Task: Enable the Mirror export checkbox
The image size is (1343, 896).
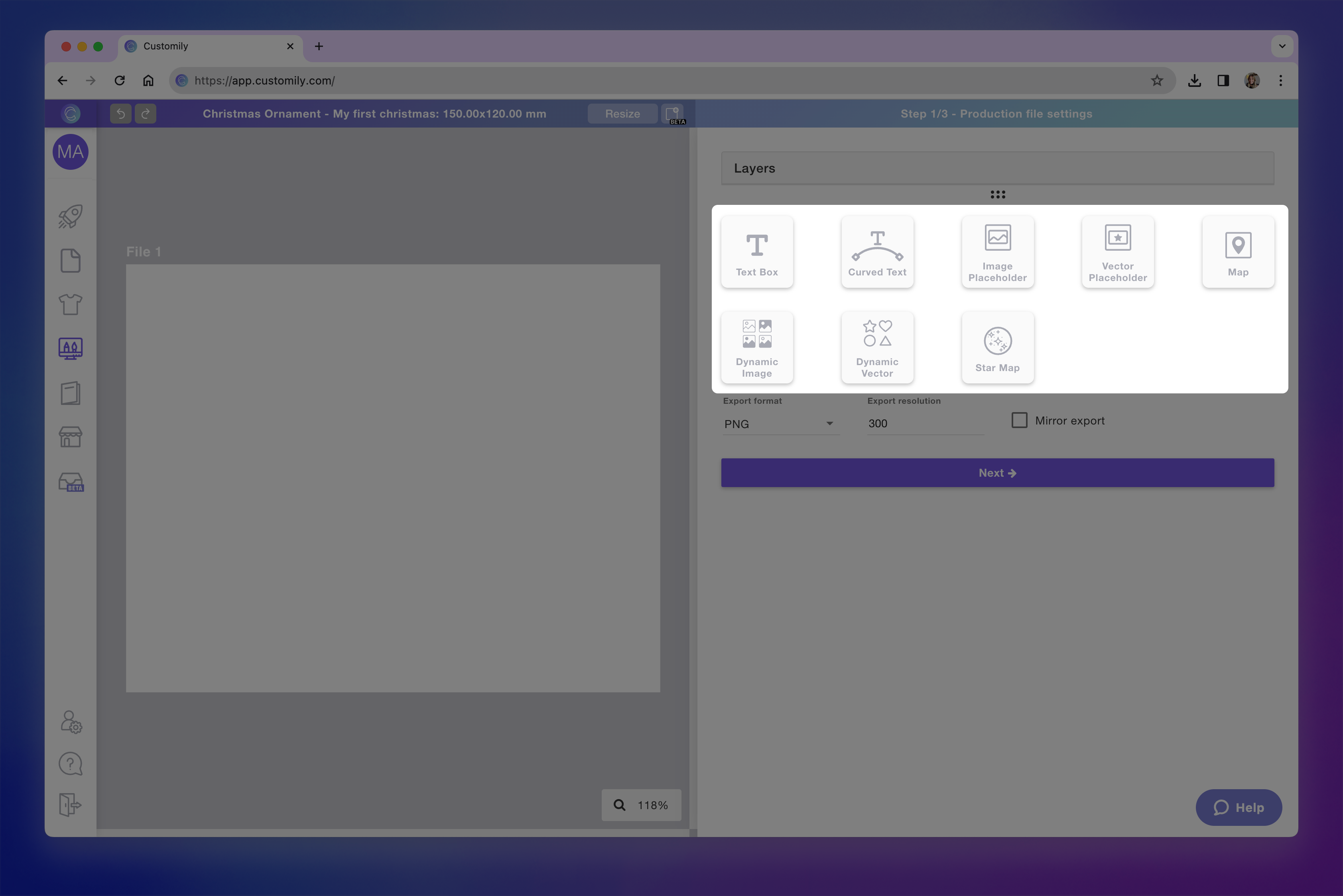Action: [1020, 420]
